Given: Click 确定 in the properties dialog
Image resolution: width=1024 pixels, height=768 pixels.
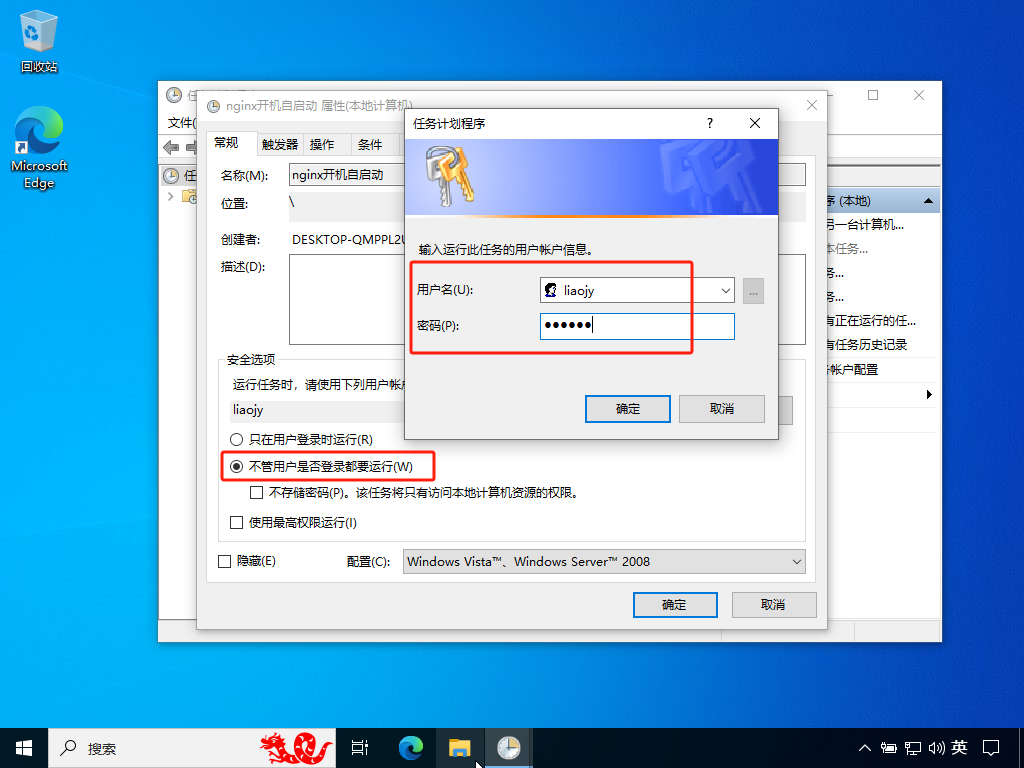Looking at the screenshot, I should coord(675,605).
